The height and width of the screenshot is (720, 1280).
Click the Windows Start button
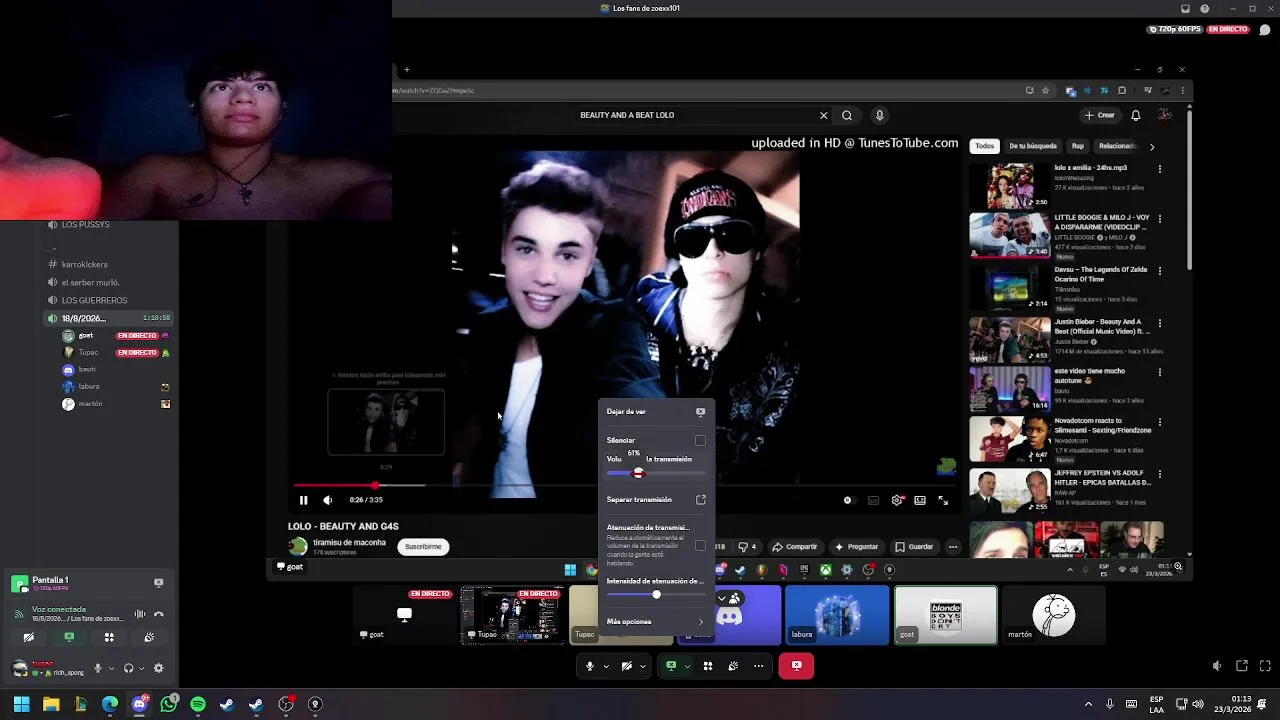[21, 705]
